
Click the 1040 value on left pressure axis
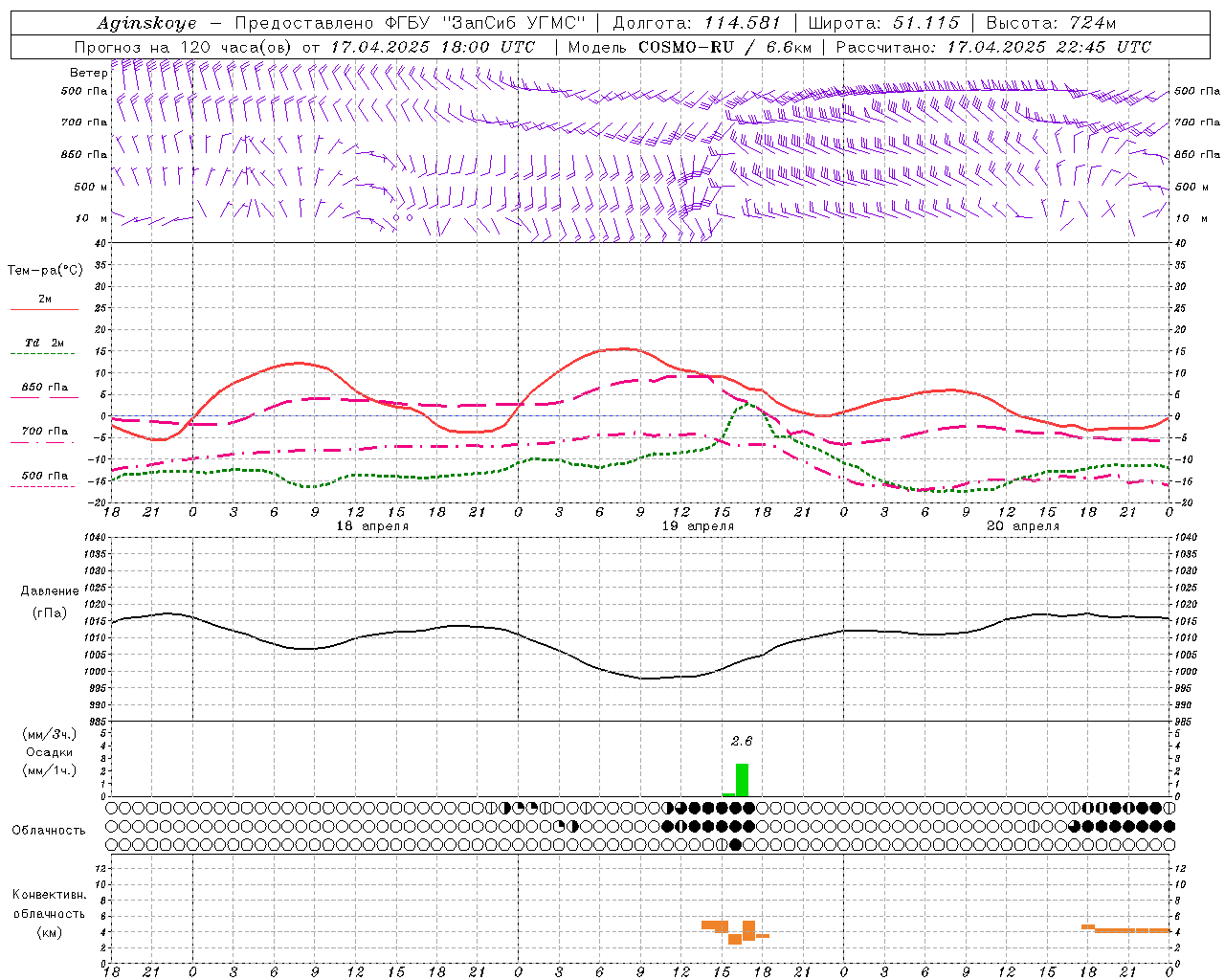point(96,538)
